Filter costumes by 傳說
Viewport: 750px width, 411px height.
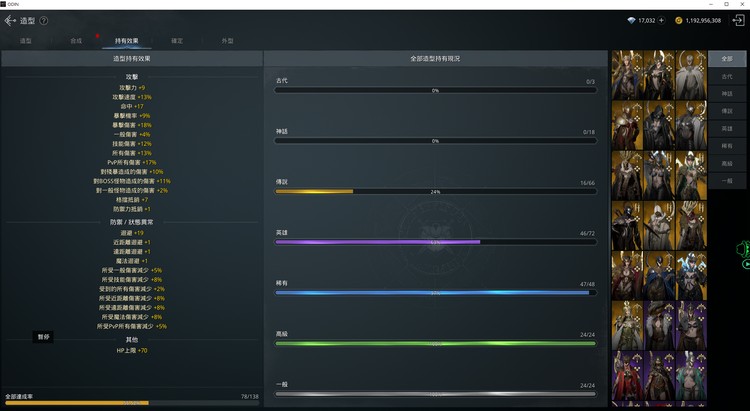point(727,111)
